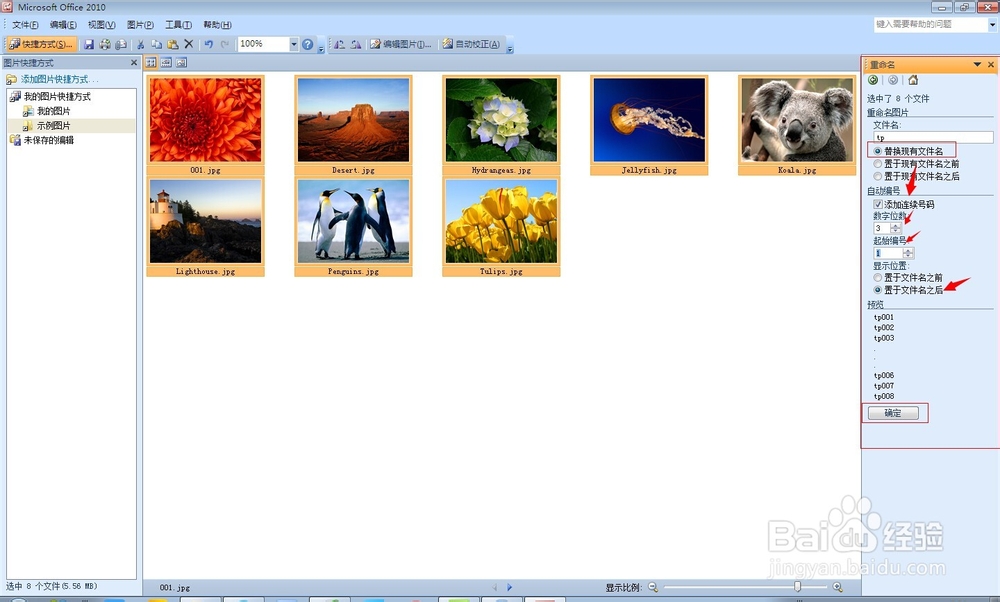Viewport: 1000px width, 602px height.
Task: Click the rotate right icon
Action: coord(356,44)
